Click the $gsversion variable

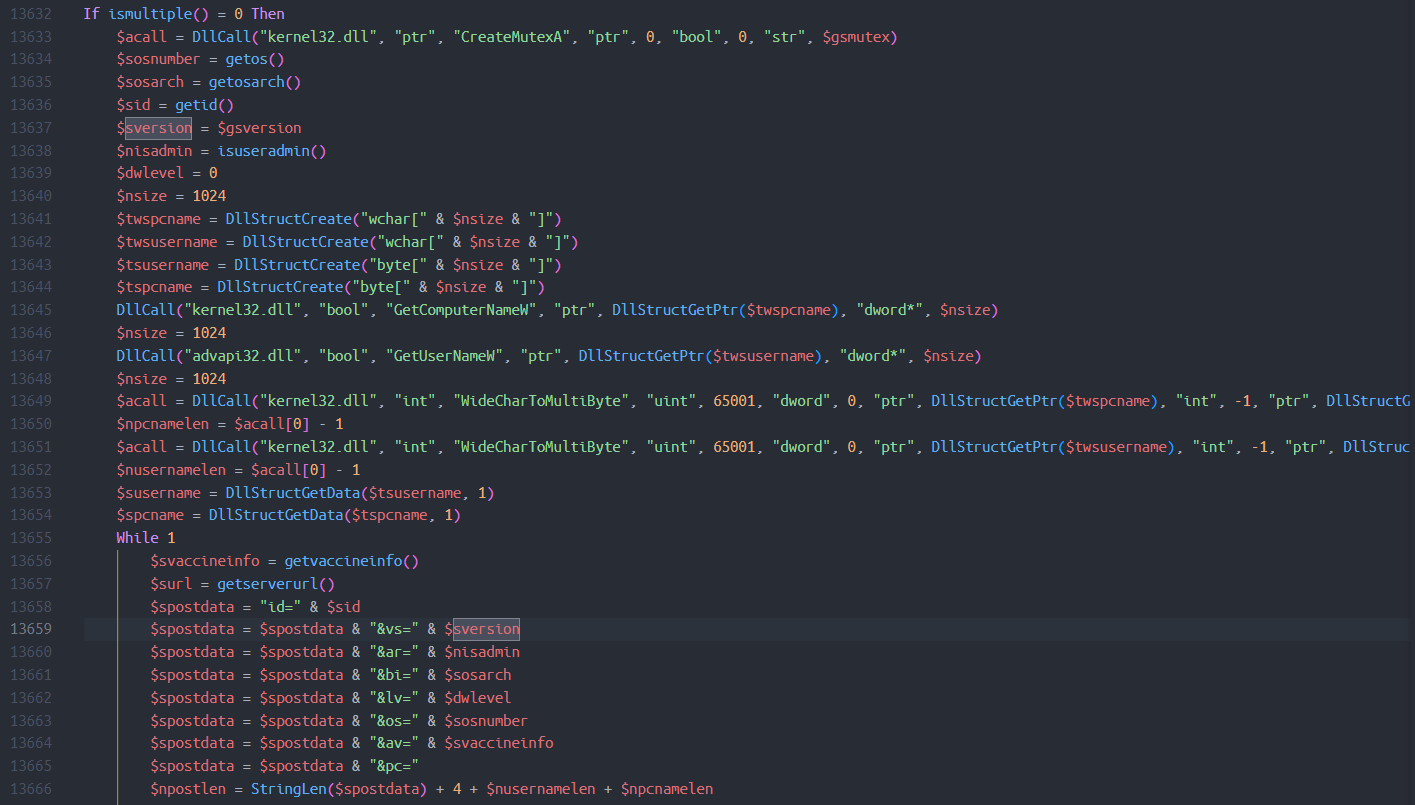259,128
